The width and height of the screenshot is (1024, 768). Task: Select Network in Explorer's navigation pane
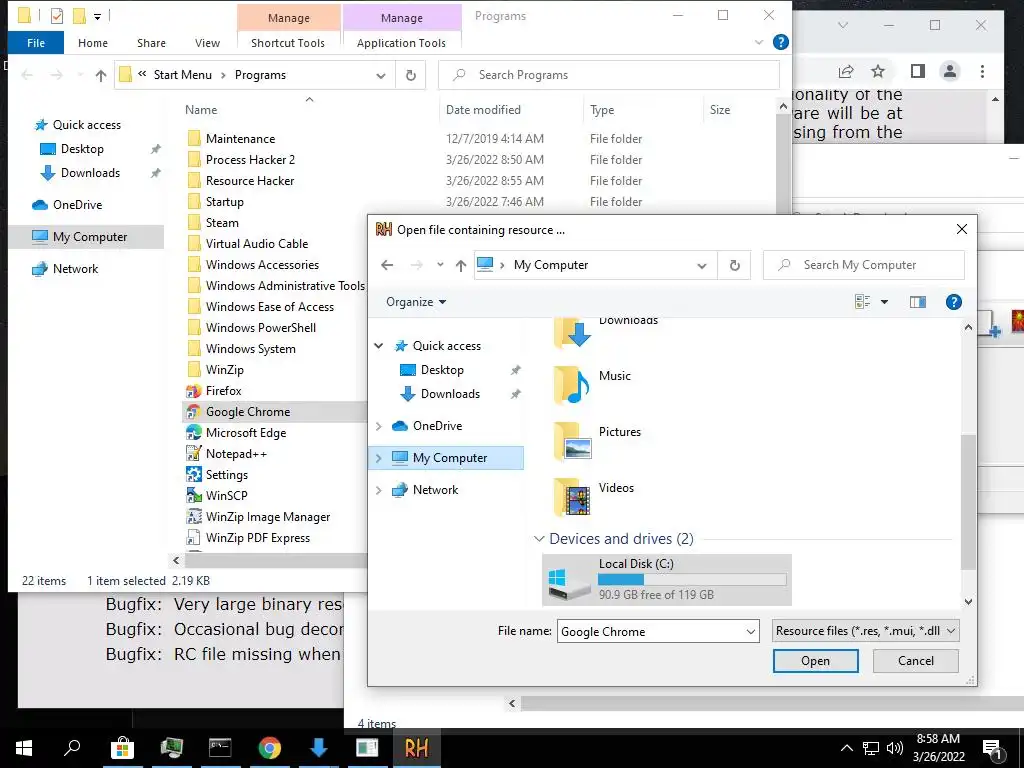pos(75,268)
